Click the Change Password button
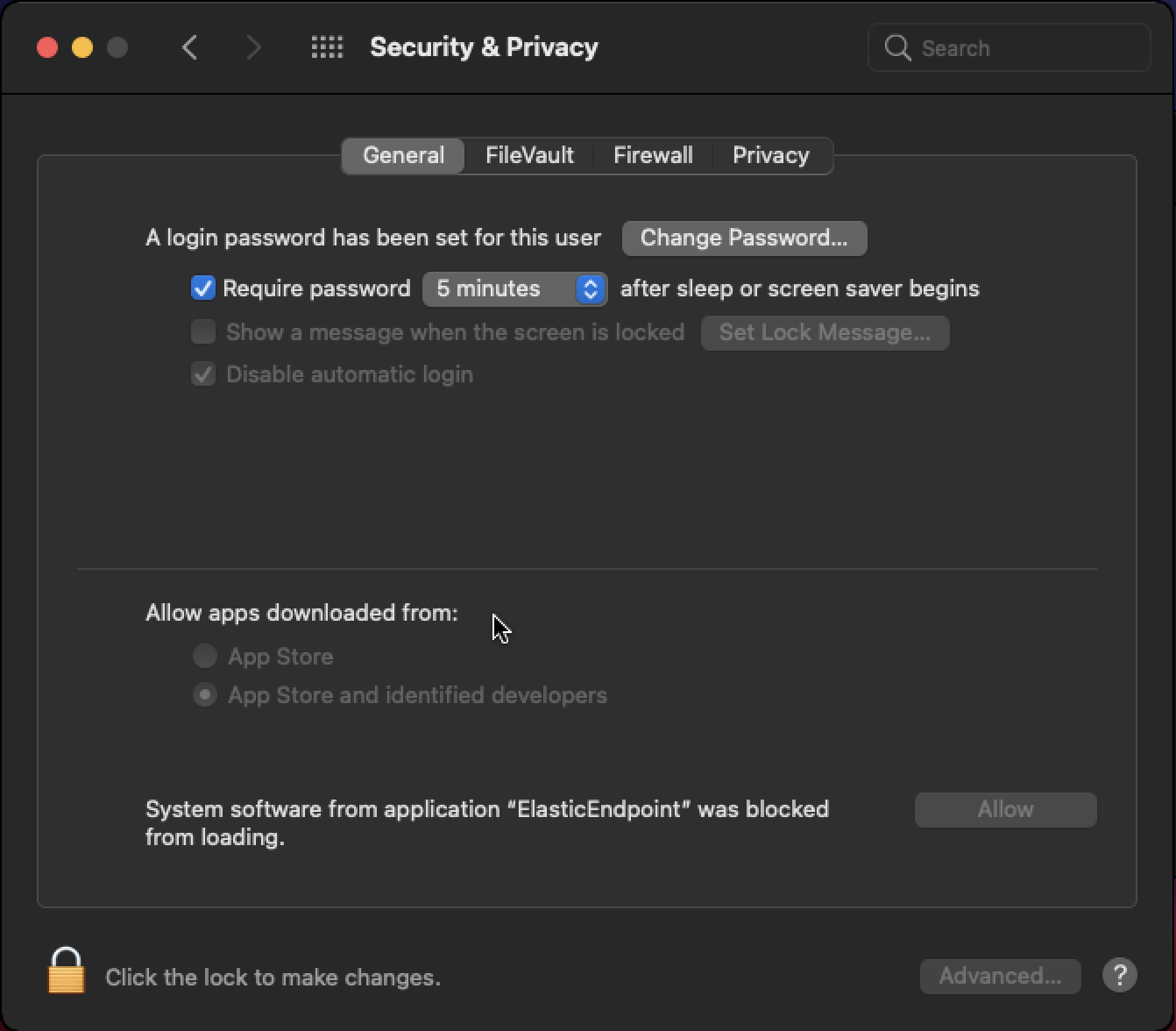Screen dimensions: 1176x1031 (743, 238)
